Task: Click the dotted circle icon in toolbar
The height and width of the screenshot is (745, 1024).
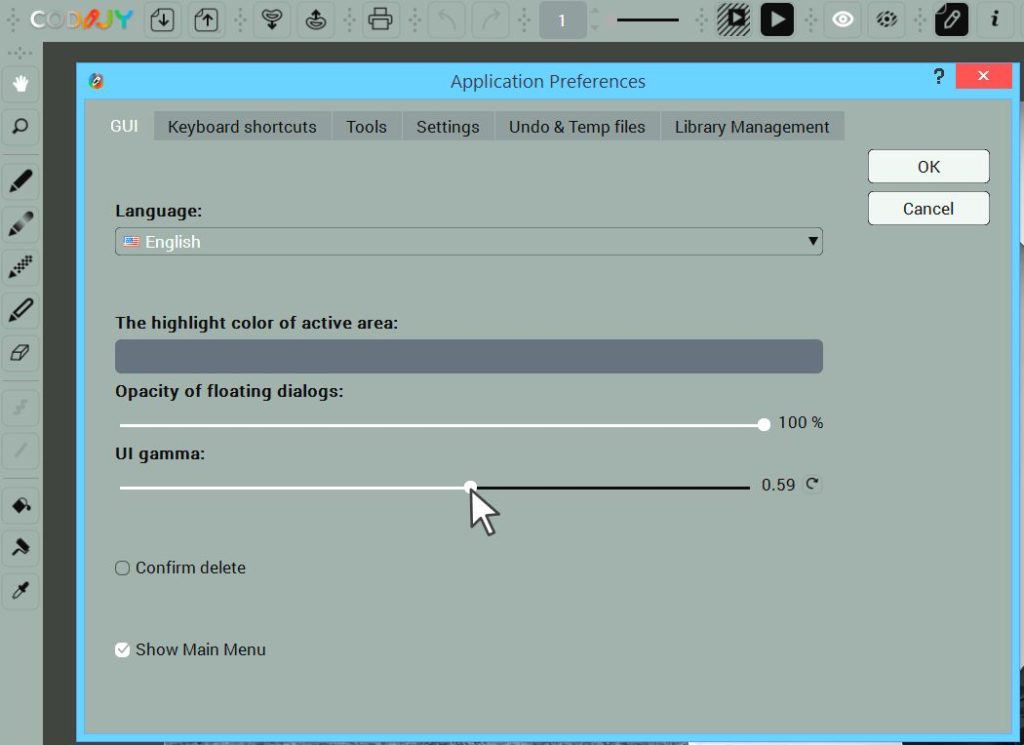Action: pyautogui.click(x=886, y=20)
